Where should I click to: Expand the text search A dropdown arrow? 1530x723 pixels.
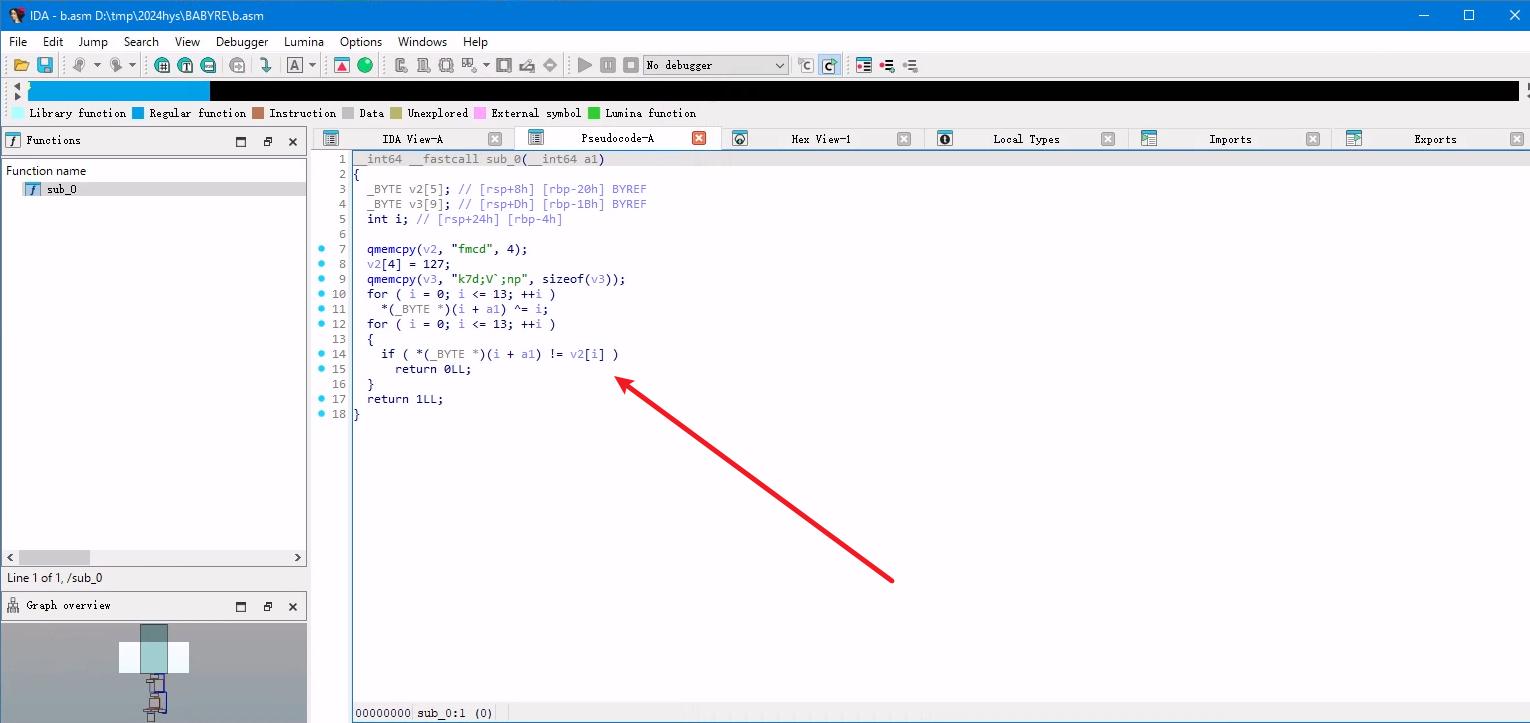[x=312, y=65]
